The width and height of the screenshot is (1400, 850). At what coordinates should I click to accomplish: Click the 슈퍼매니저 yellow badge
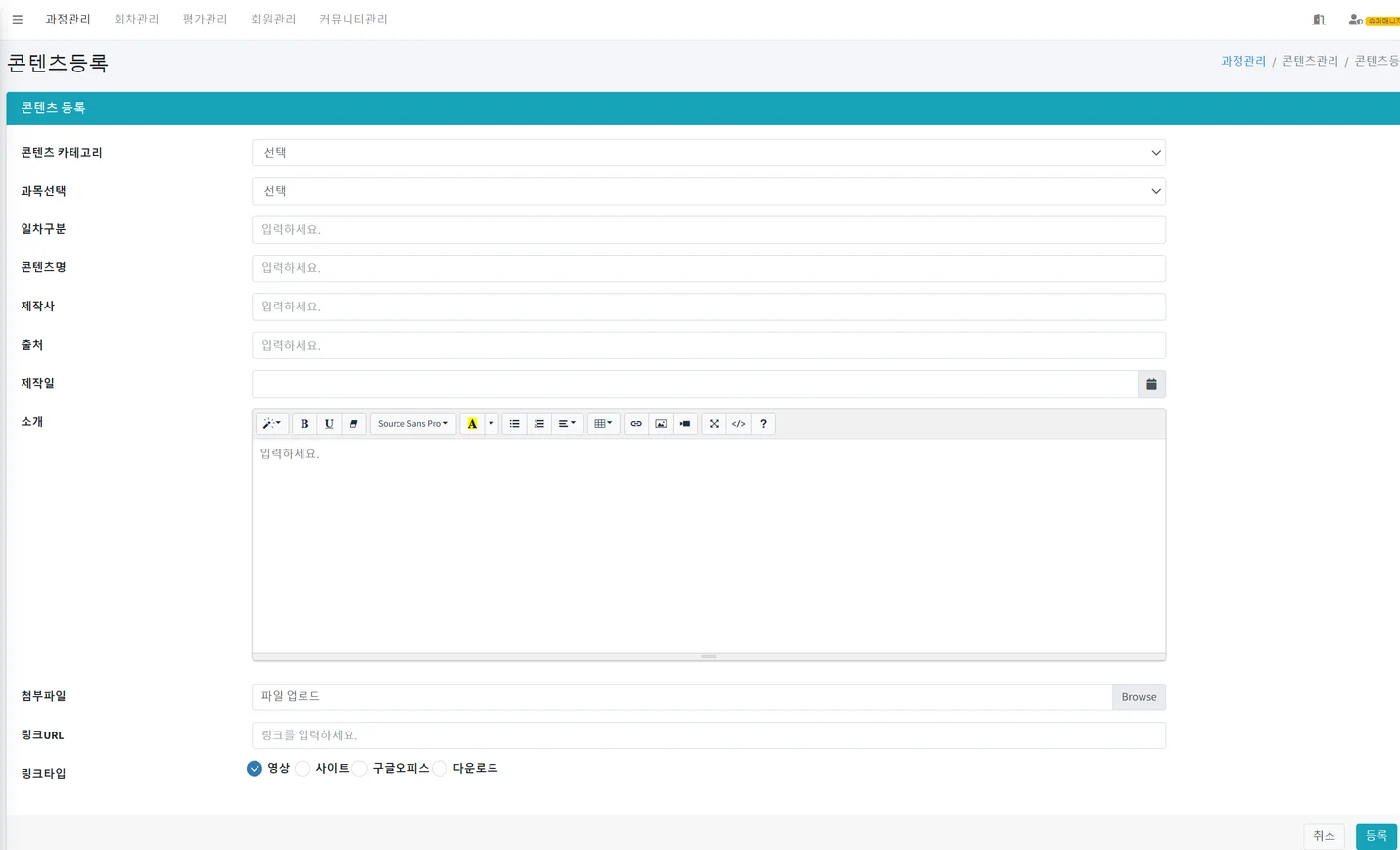pyautogui.click(x=1382, y=21)
